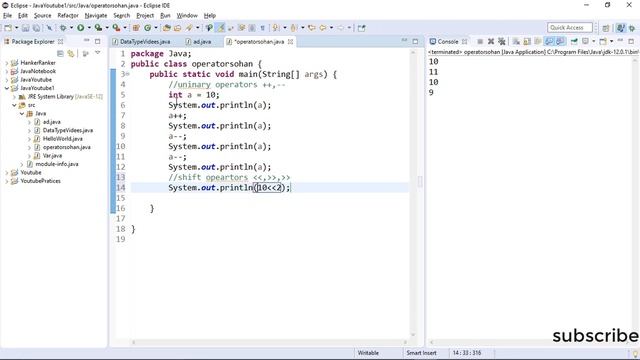
Task: Click the Run Last Tool external tools icon
Action: pyautogui.click(x=116, y=28)
